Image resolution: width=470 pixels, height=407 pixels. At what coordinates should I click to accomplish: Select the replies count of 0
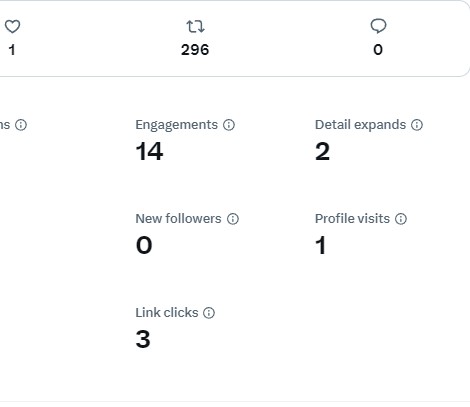coord(378,50)
